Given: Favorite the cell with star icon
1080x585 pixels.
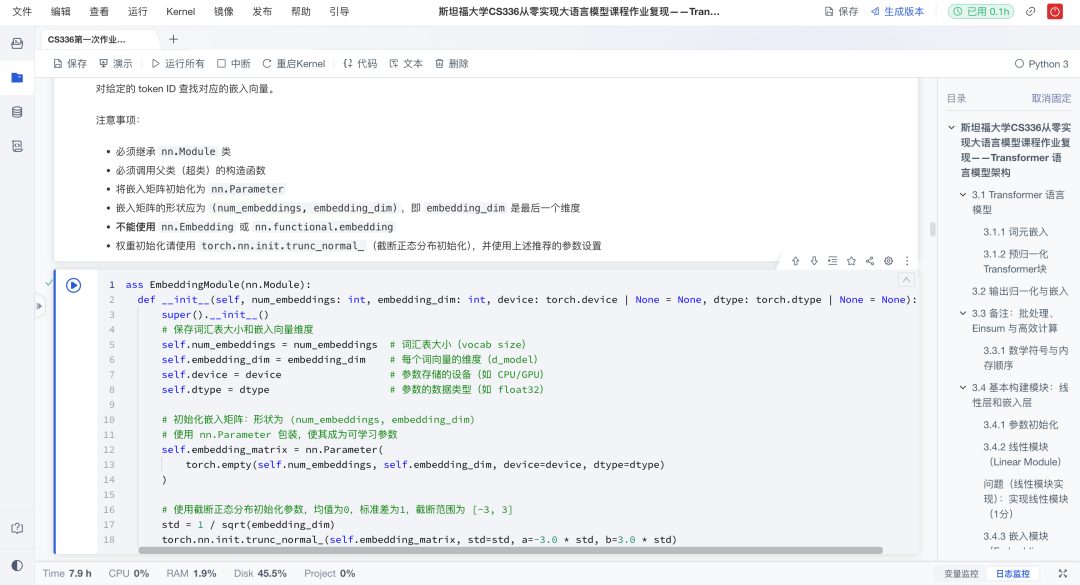Looking at the screenshot, I should [851, 261].
